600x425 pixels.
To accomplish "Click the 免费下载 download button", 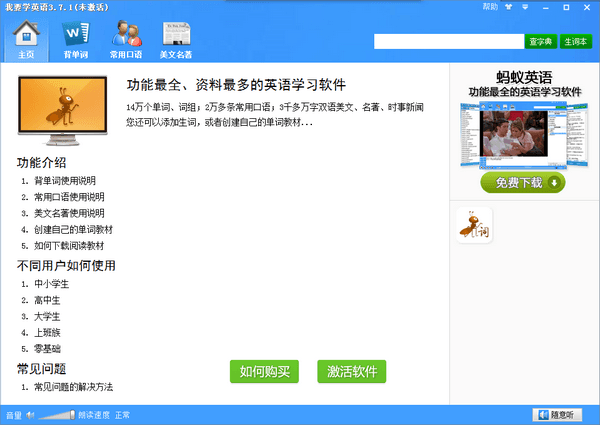I will (x=523, y=182).
